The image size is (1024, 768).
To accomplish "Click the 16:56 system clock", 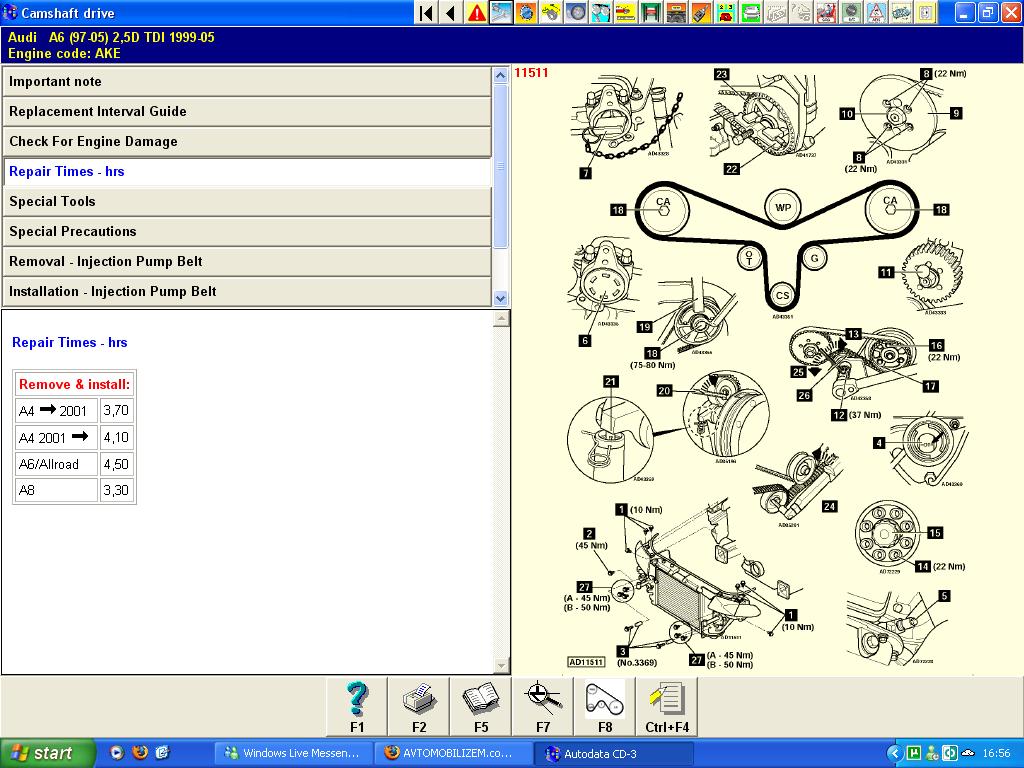I will (996, 753).
